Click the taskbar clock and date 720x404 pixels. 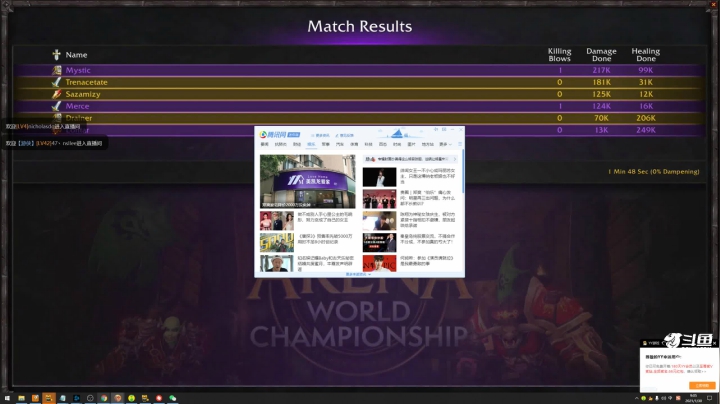coord(693,398)
